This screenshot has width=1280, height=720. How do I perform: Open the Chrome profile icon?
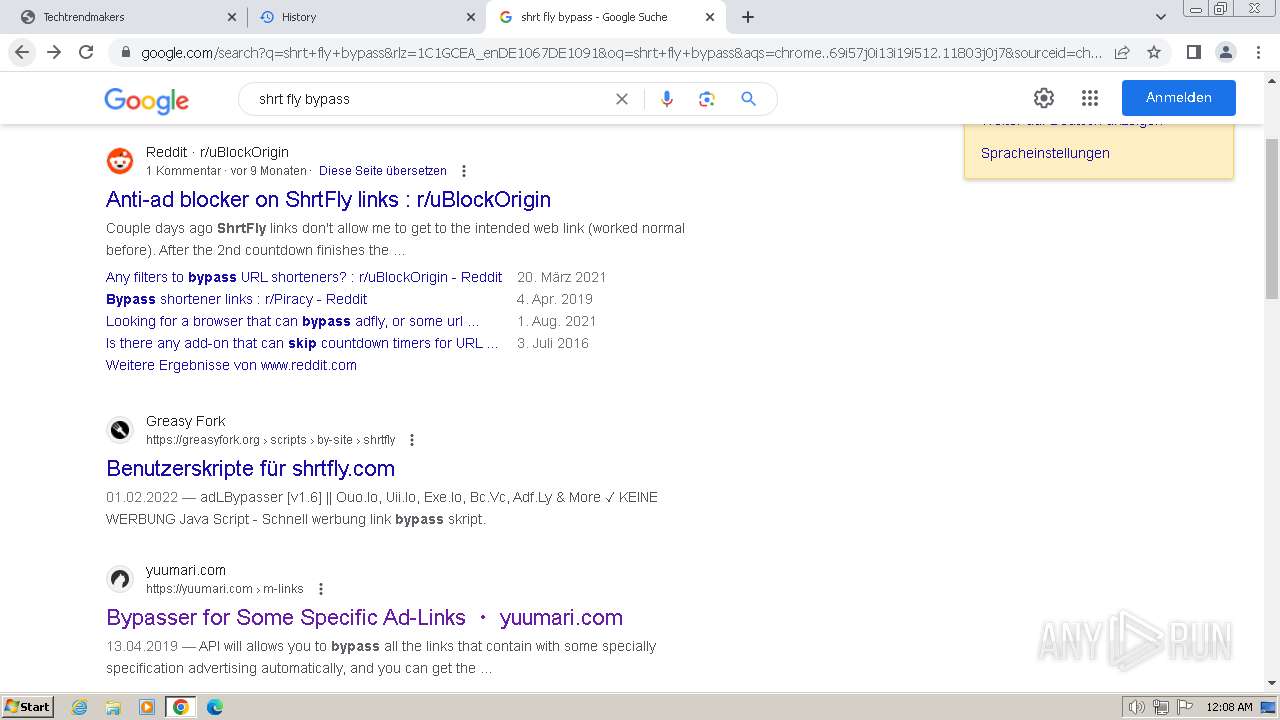pyautogui.click(x=1225, y=52)
